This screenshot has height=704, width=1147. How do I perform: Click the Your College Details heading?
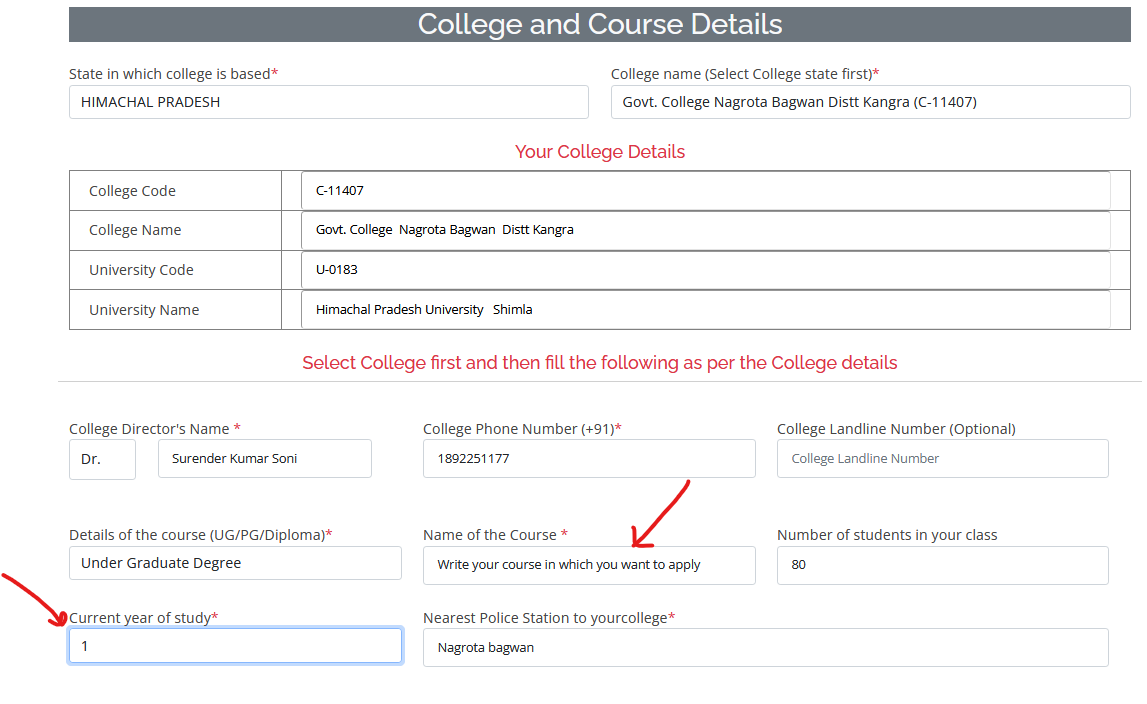tap(600, 152)
